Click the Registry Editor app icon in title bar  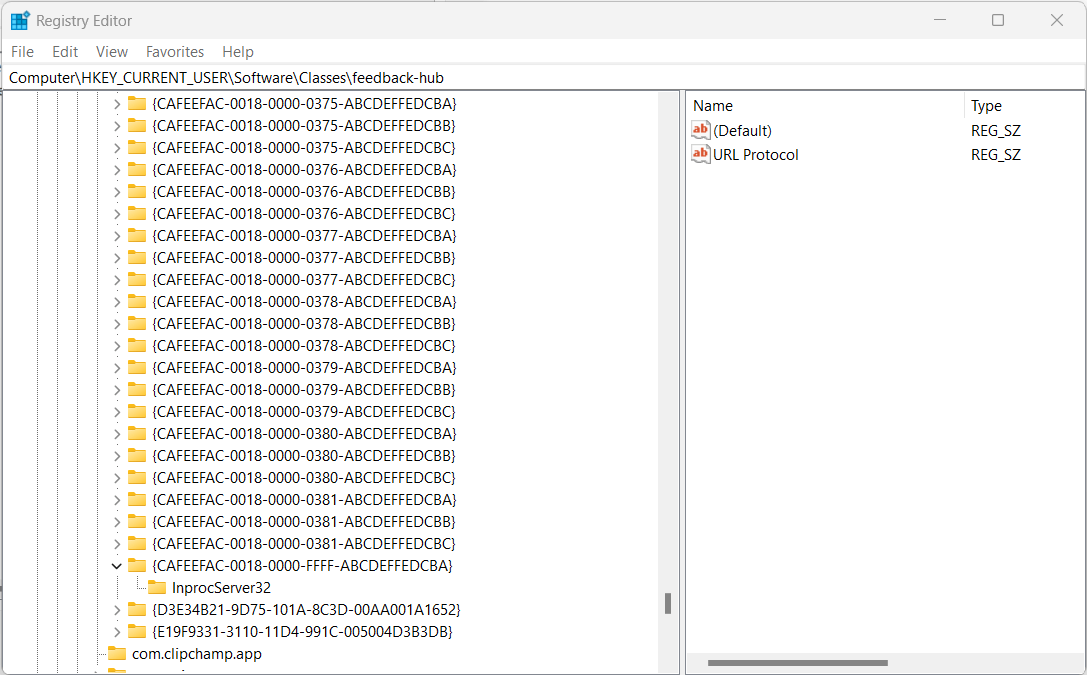pyautogui.click(x=20, y=21)
